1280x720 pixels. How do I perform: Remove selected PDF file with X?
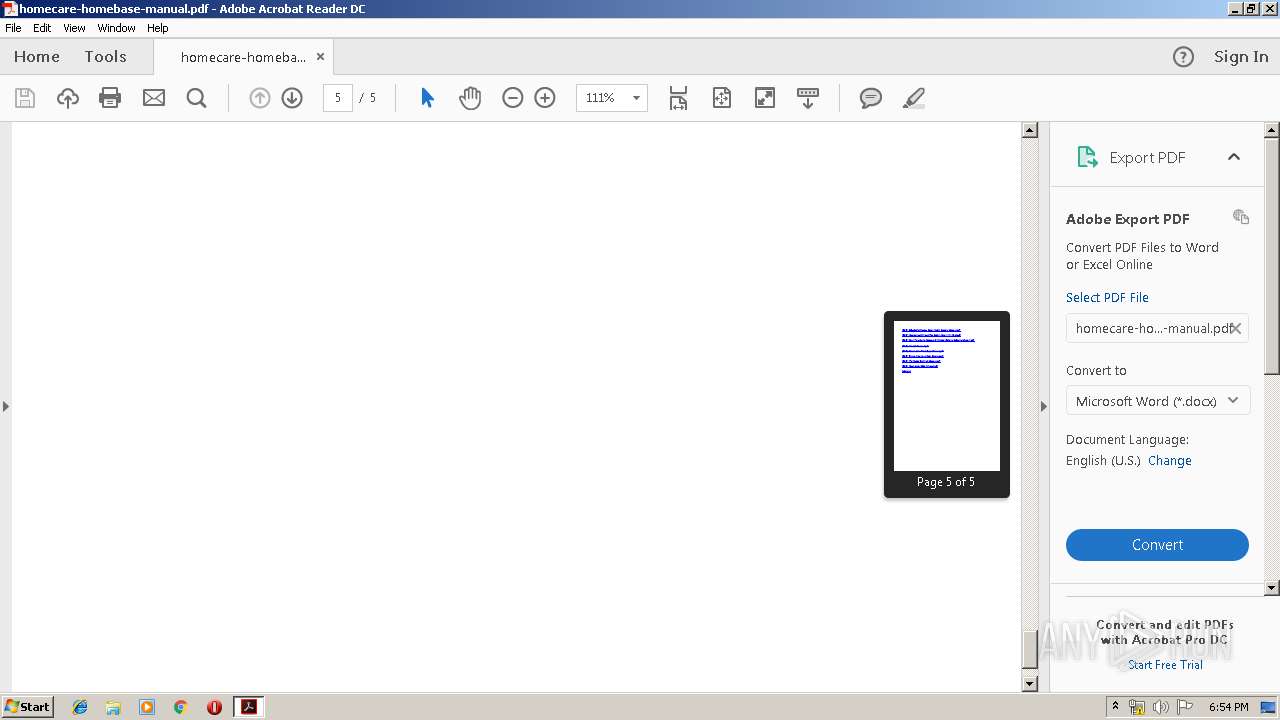click(x=1236, y=328)
